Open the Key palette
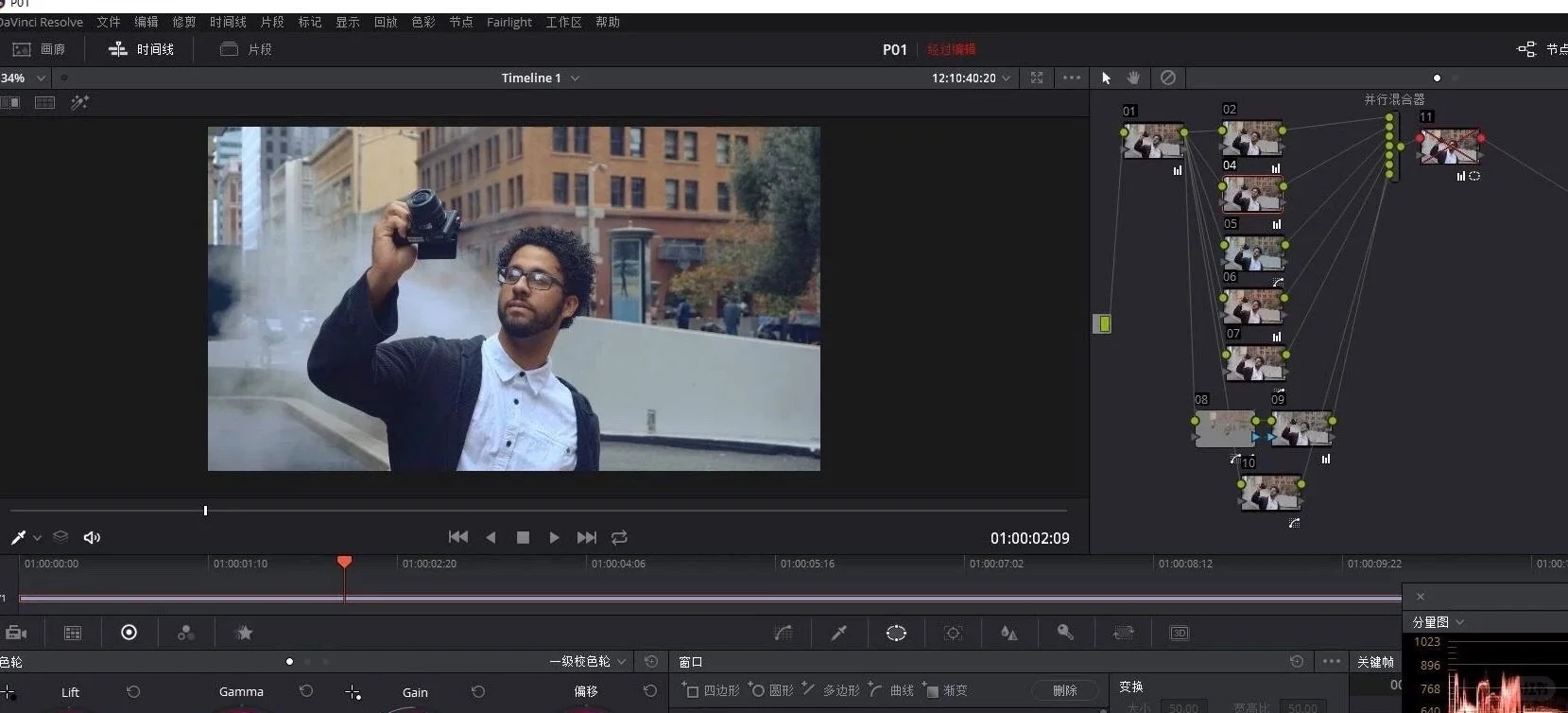 click(x=1065, y=633)
